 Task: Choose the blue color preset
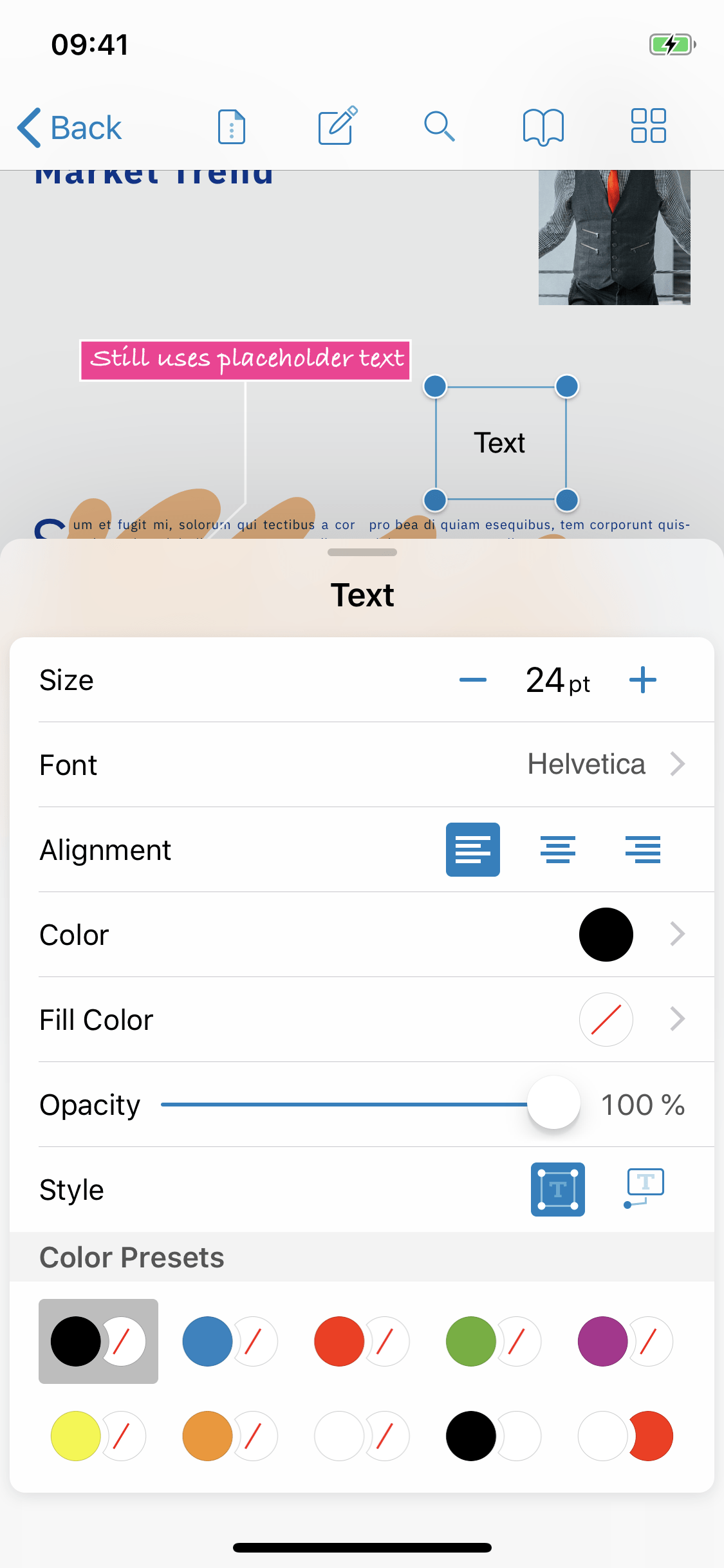click(230, 1341)
